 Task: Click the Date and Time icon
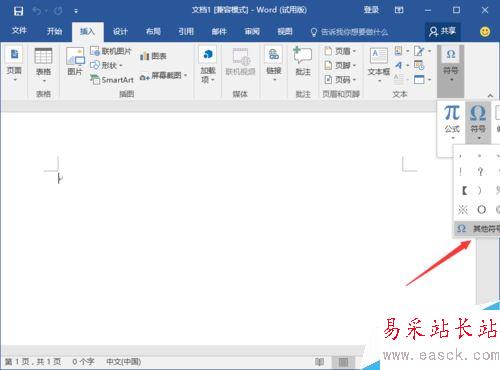(419, 65)
